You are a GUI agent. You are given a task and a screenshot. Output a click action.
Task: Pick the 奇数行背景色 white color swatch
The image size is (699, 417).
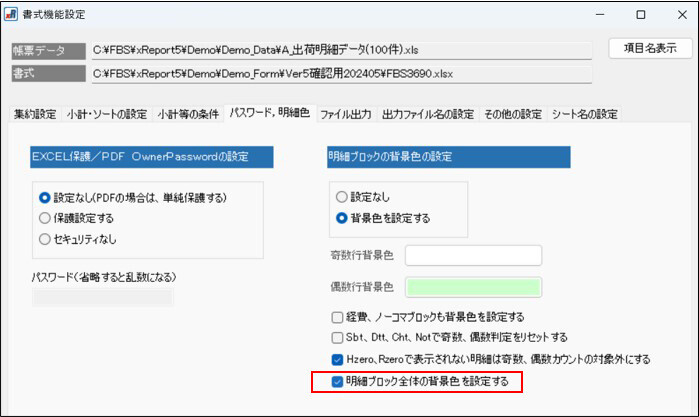(x=473, y=256)
